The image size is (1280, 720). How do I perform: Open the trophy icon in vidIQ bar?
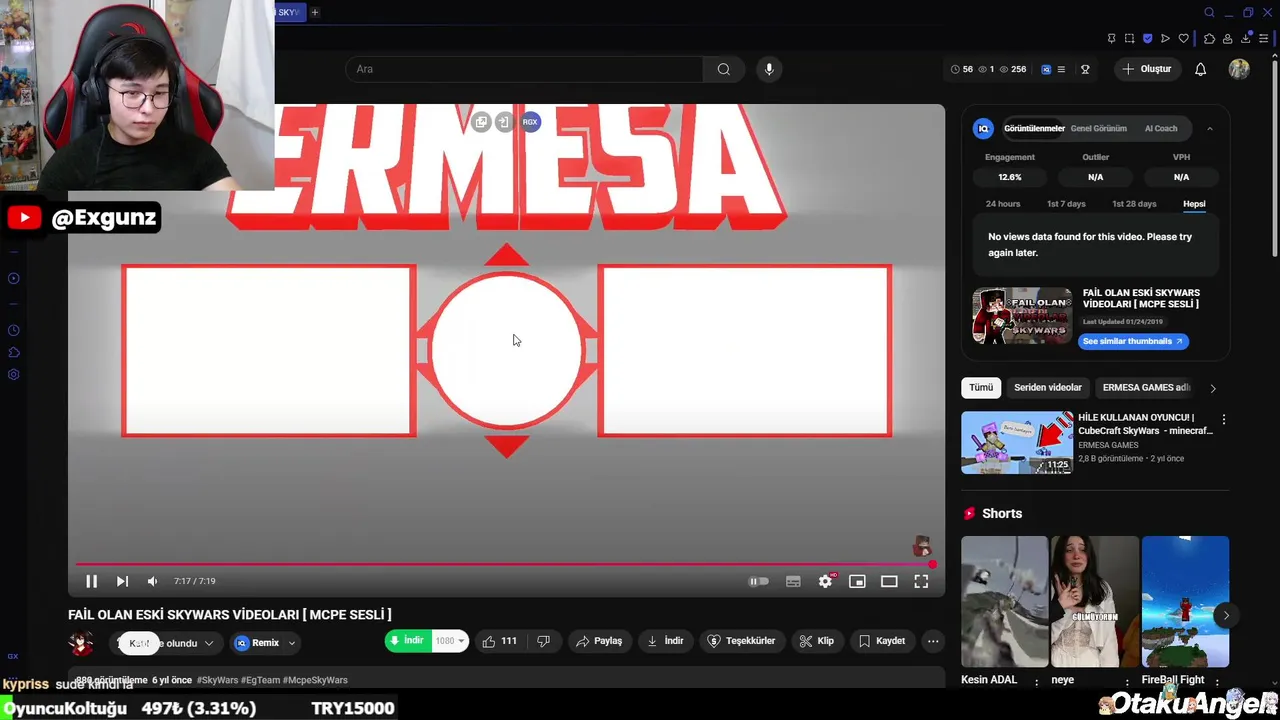click(x=1085, y=69)
